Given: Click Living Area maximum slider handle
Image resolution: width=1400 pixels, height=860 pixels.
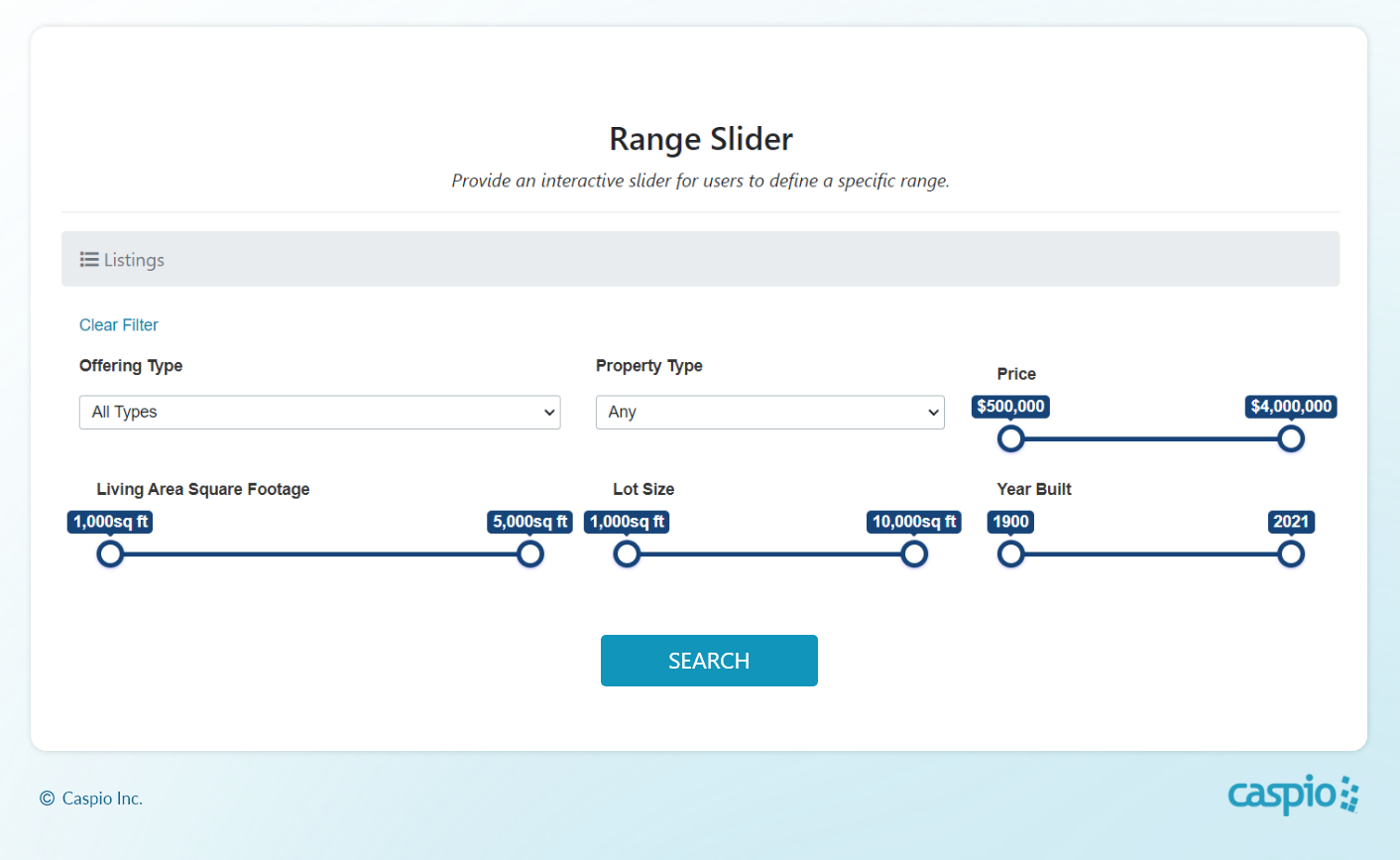Looking at the screenshot, I should (530, 553).
